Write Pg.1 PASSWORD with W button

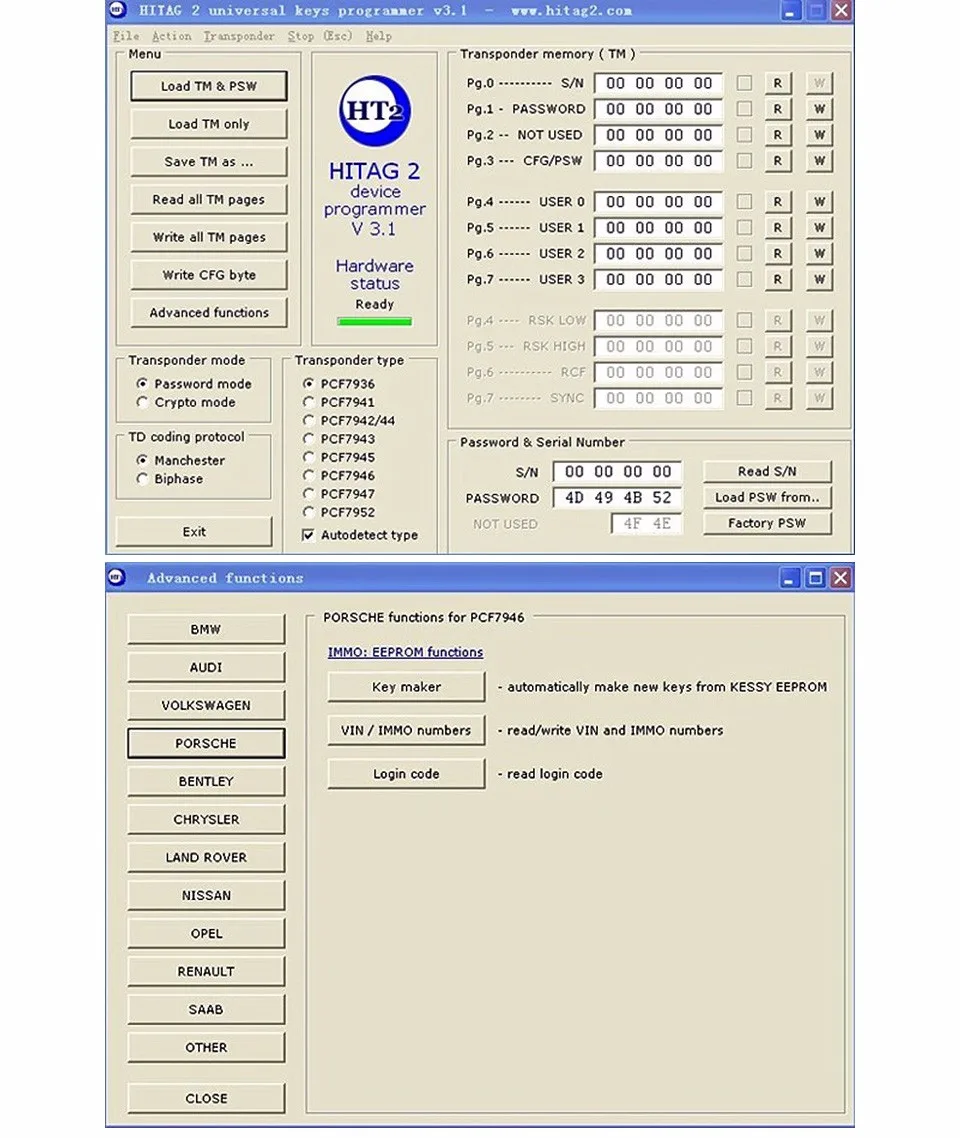(819, 109)
